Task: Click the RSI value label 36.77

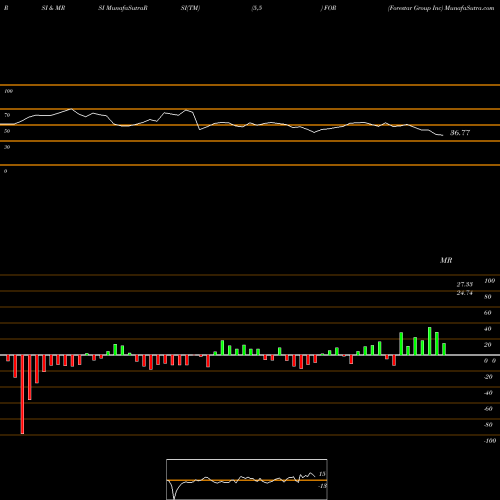Action: point(460,133)
